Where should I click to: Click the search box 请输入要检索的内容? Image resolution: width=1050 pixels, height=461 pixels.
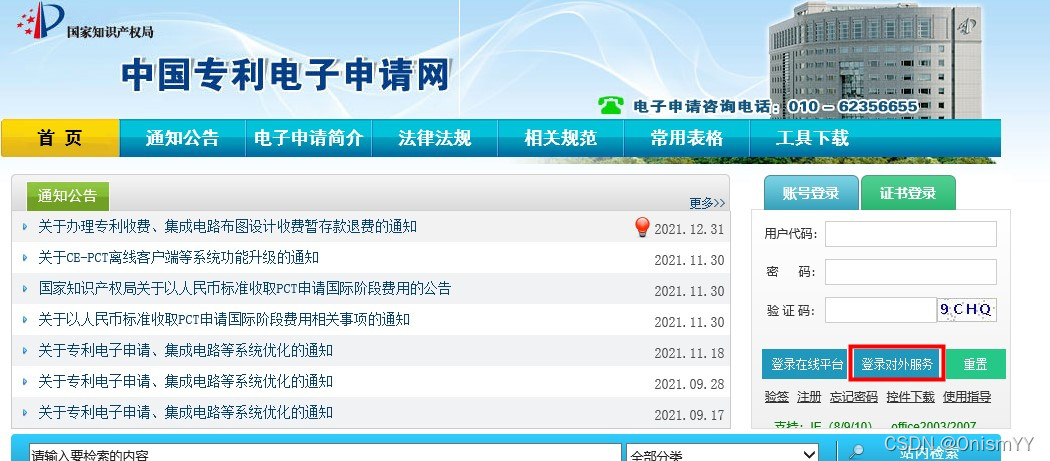325,452
